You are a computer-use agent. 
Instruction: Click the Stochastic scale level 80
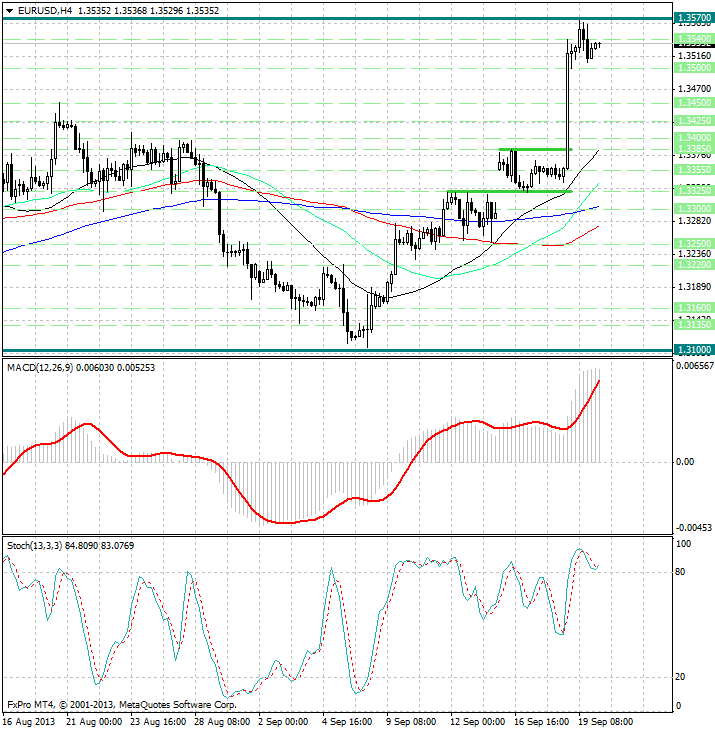(680, 572)
